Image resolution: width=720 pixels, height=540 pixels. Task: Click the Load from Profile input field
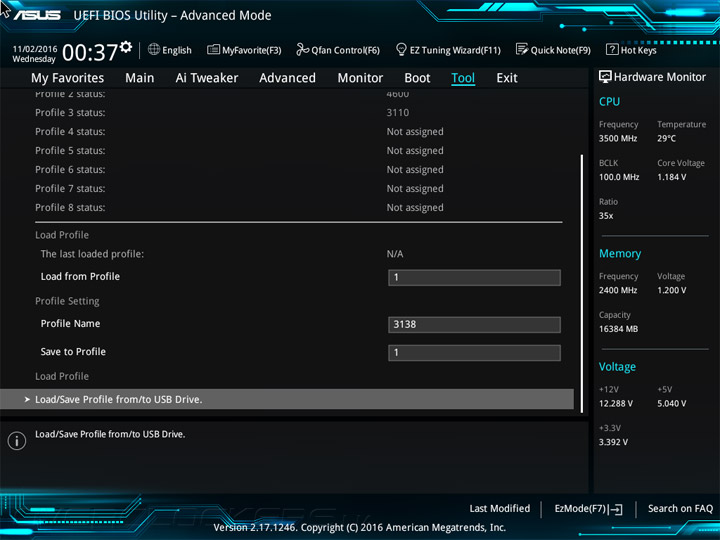pos(474,277)
